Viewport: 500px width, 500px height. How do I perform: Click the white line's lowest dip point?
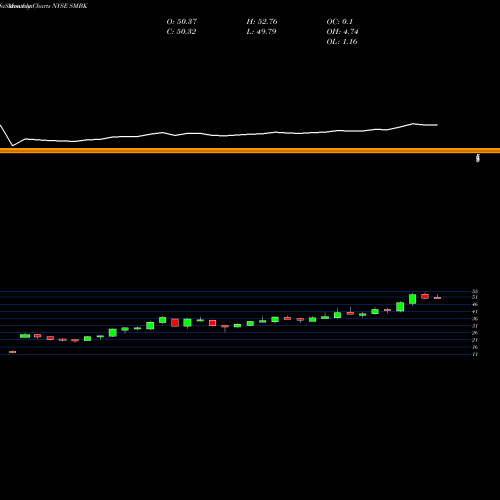pos(13,146)
